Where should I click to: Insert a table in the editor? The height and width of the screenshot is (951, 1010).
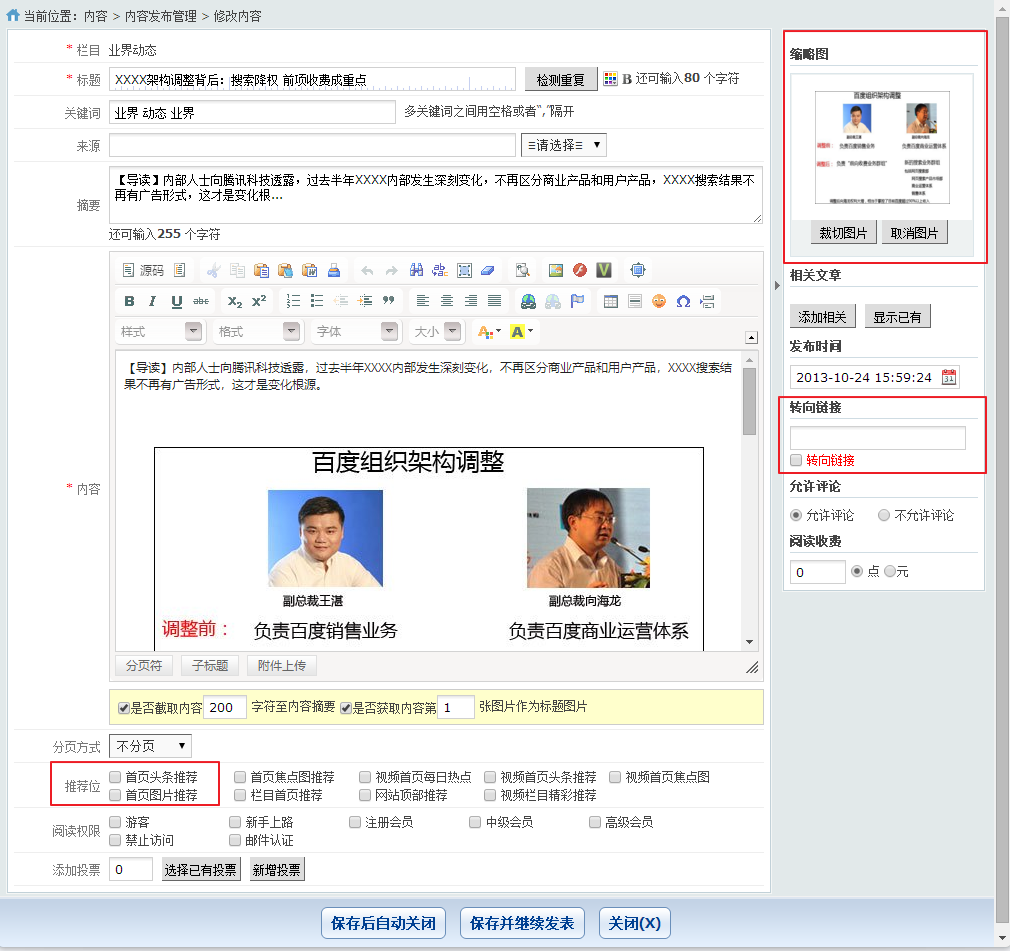(x=611, y=301)
